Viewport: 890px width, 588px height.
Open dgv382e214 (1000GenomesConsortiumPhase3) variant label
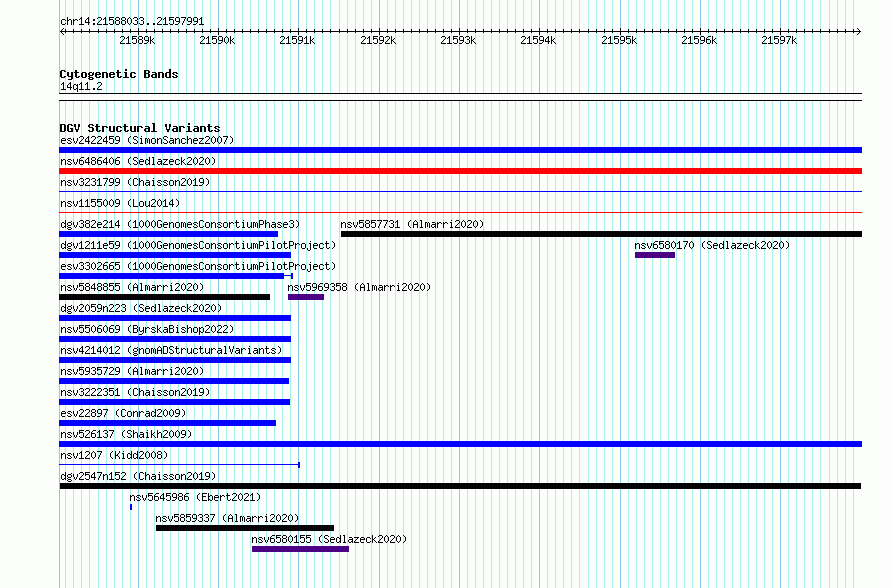(x=180, y=224)
